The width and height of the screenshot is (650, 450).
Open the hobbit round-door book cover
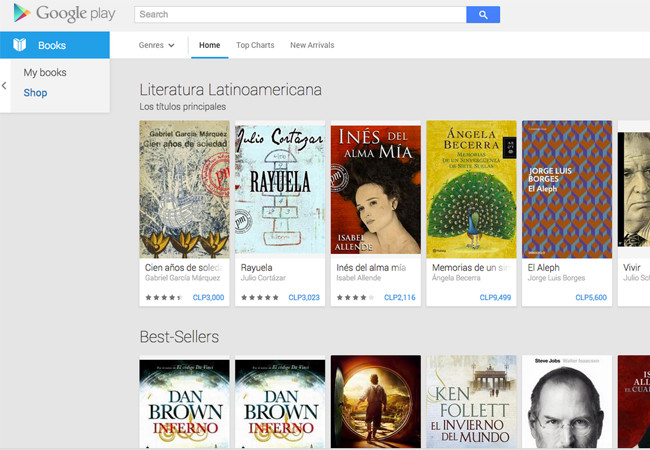click(376, 402)
